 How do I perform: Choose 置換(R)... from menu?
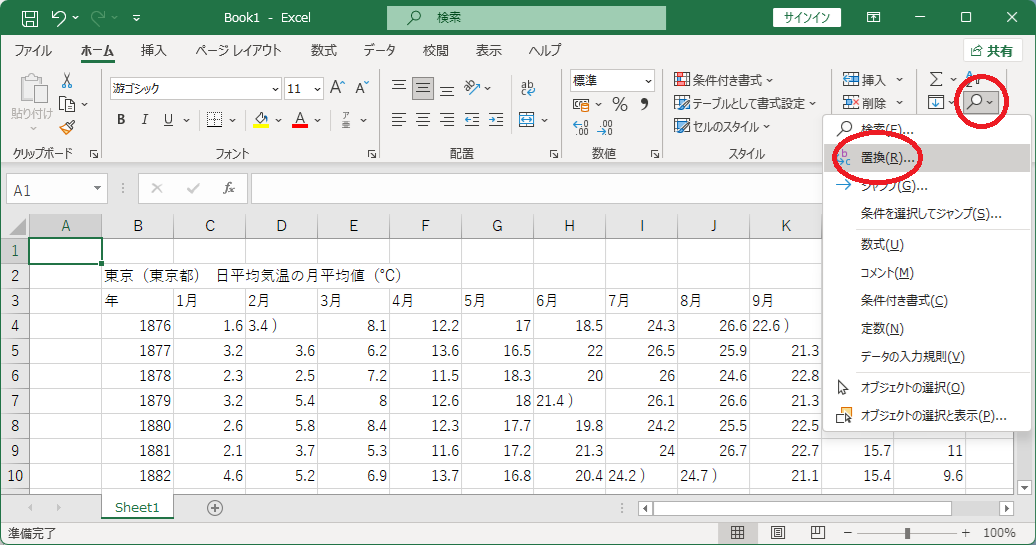pyautogui.click(x=927, y=158)
